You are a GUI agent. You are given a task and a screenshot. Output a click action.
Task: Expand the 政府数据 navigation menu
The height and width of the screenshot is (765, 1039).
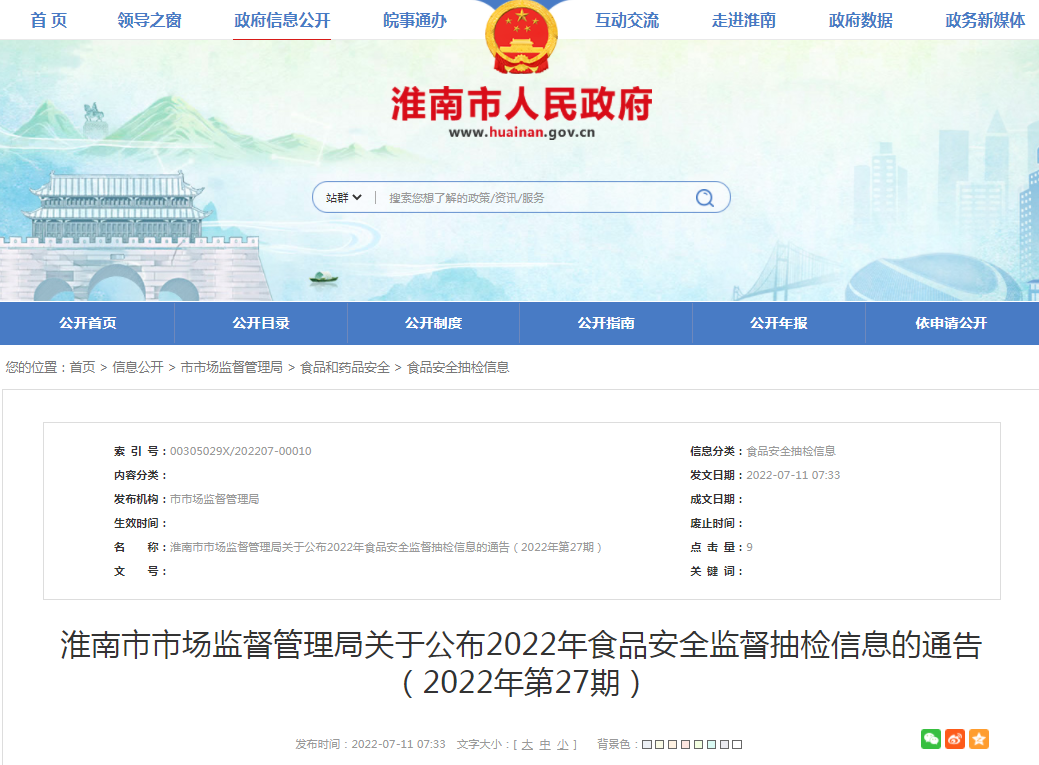pos(860,20)
